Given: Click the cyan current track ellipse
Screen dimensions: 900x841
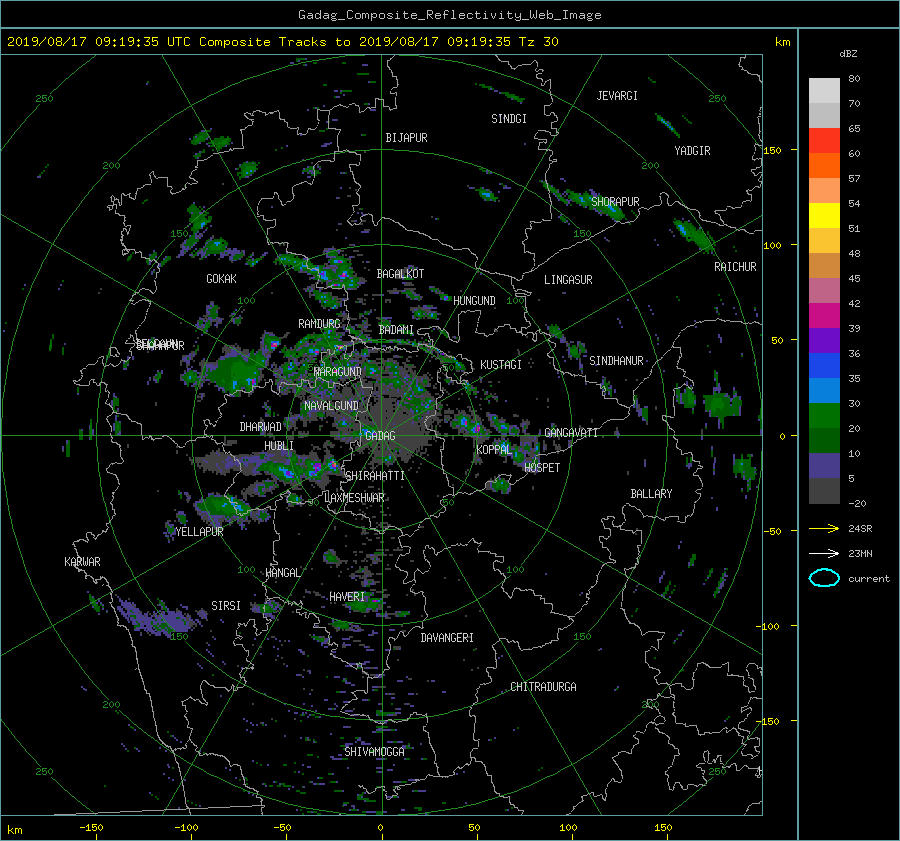Looking at the screenshot, I should [x=824, y=578].
